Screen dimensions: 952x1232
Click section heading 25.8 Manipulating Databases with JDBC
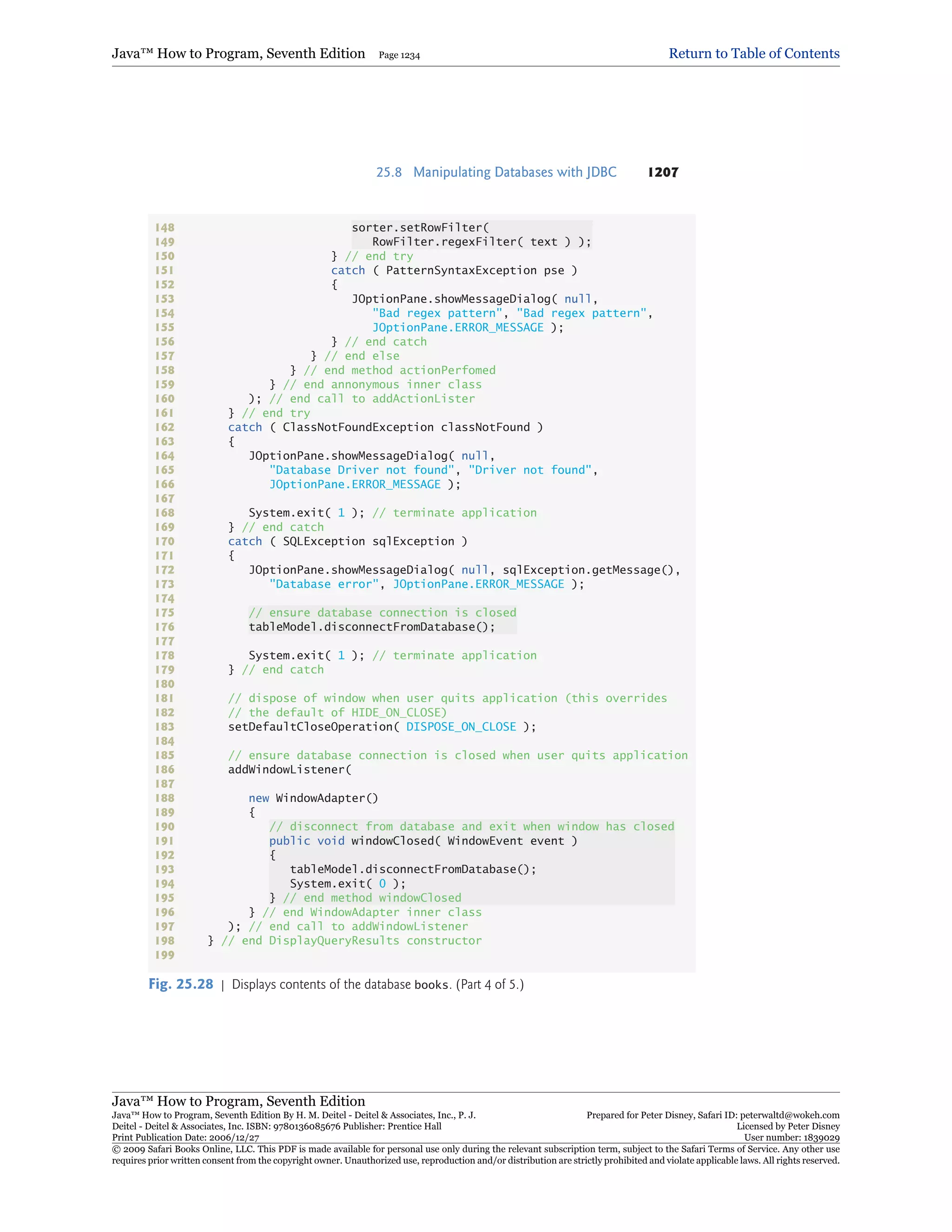496,172
